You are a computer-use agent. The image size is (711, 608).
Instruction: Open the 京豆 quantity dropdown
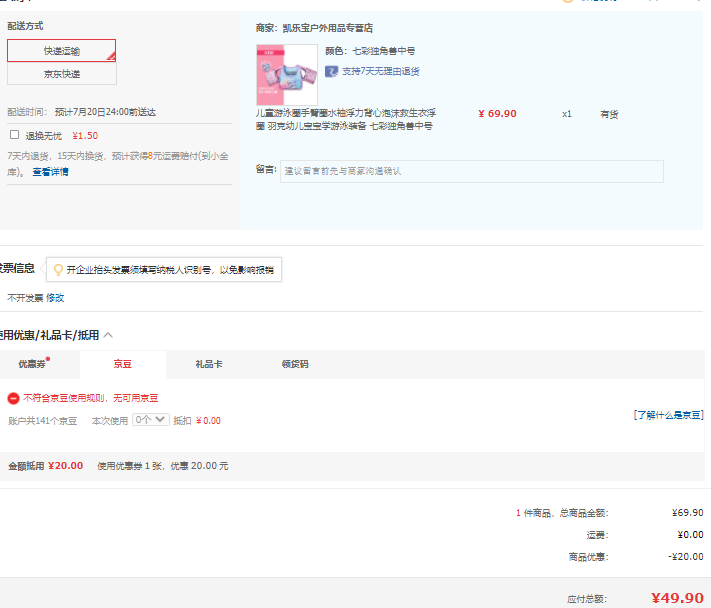coord(151,420)
